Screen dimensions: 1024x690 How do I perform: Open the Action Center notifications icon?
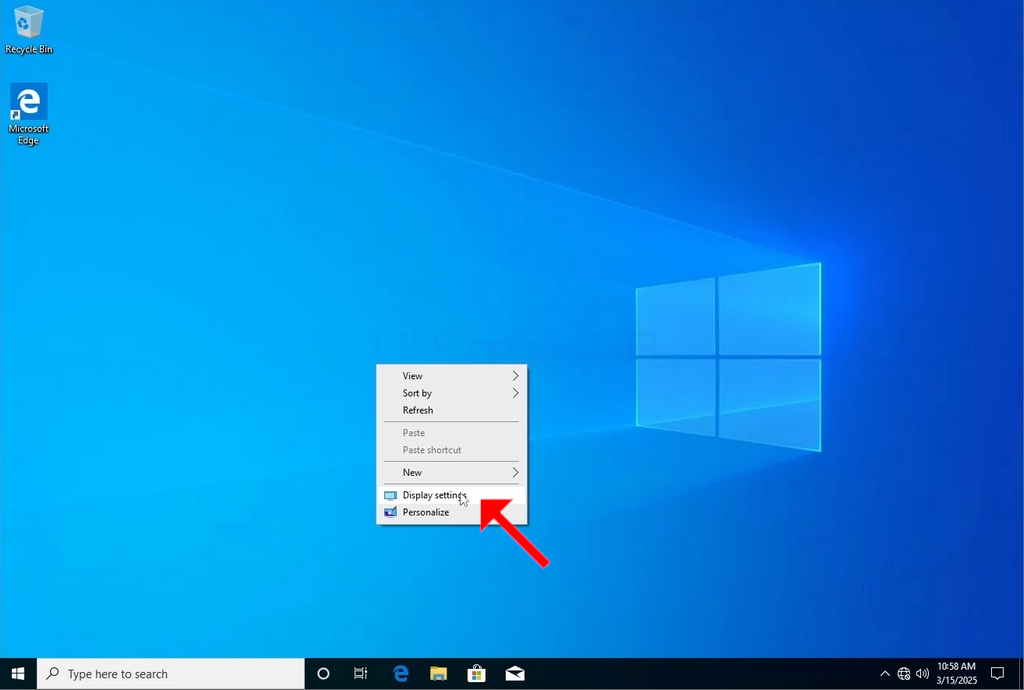pyautogui.click(x=997, y=674)
